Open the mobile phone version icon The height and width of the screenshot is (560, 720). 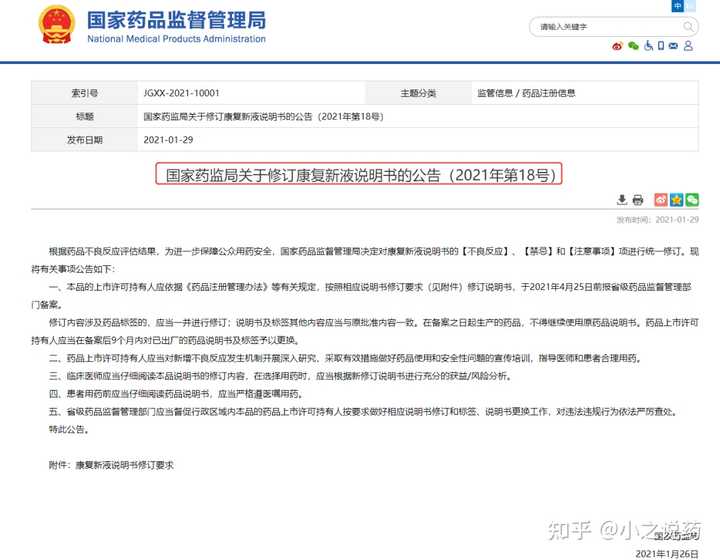pyautogui.click(x=661, y=45)
